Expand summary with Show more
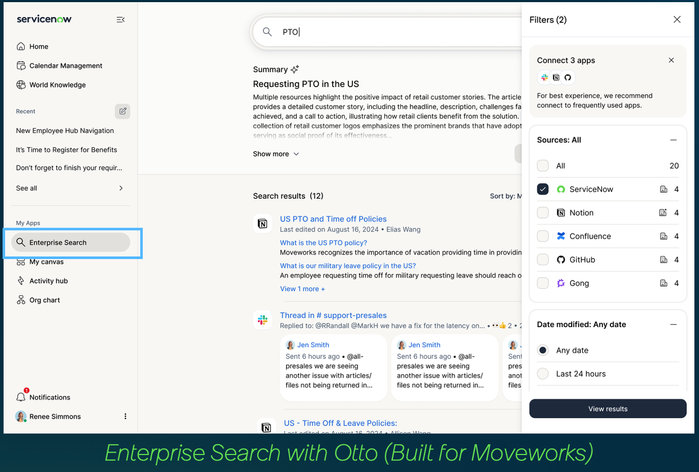Viewport: 699px width, 472px height. point(276,154)
